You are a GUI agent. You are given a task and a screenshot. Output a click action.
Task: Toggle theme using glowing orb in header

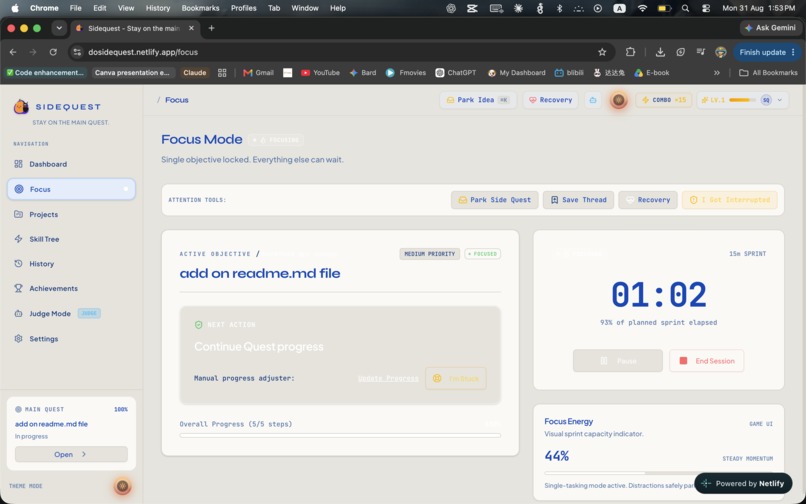pos(618,100)
